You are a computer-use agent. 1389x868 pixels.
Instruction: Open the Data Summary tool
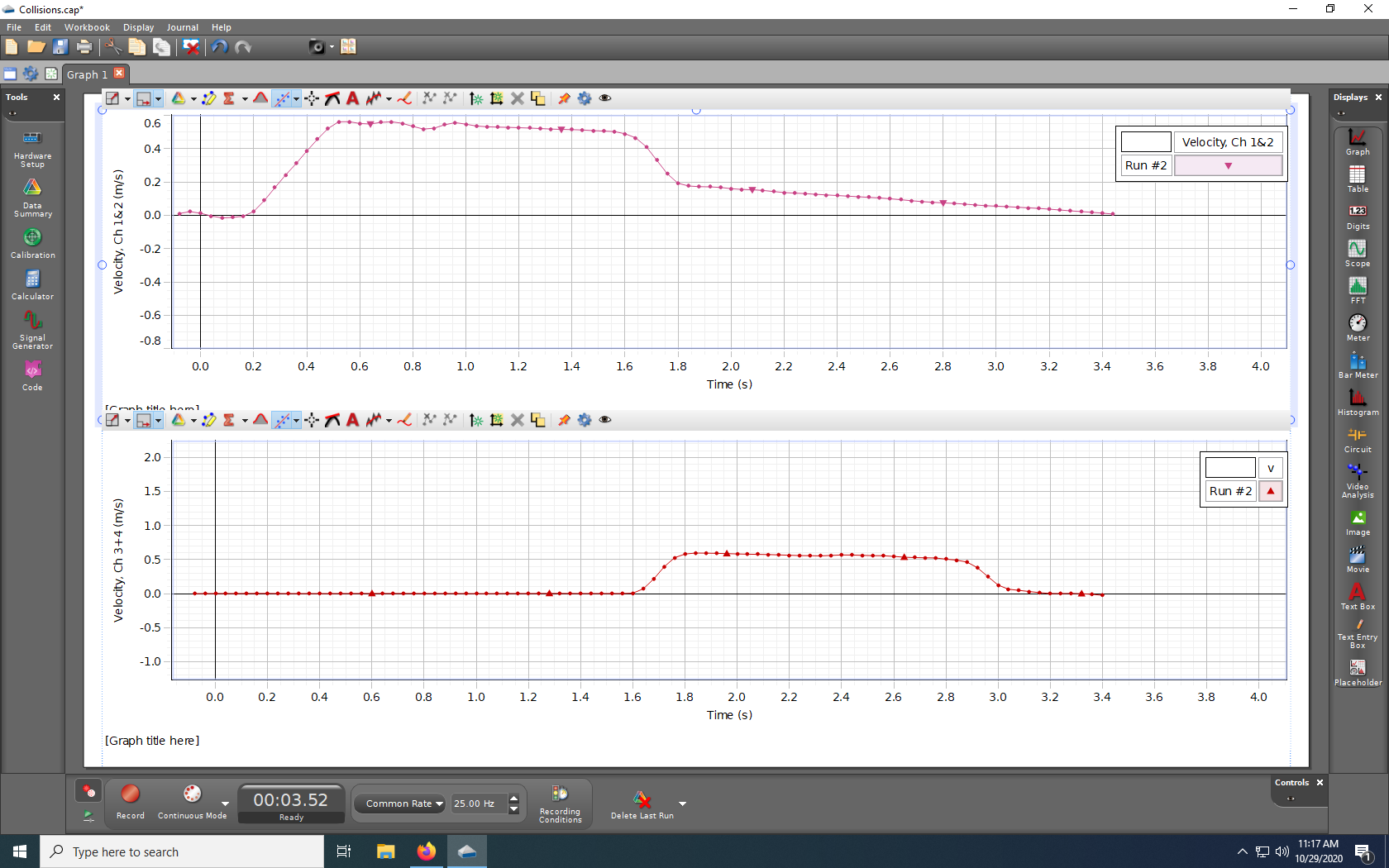click(32, 197)
